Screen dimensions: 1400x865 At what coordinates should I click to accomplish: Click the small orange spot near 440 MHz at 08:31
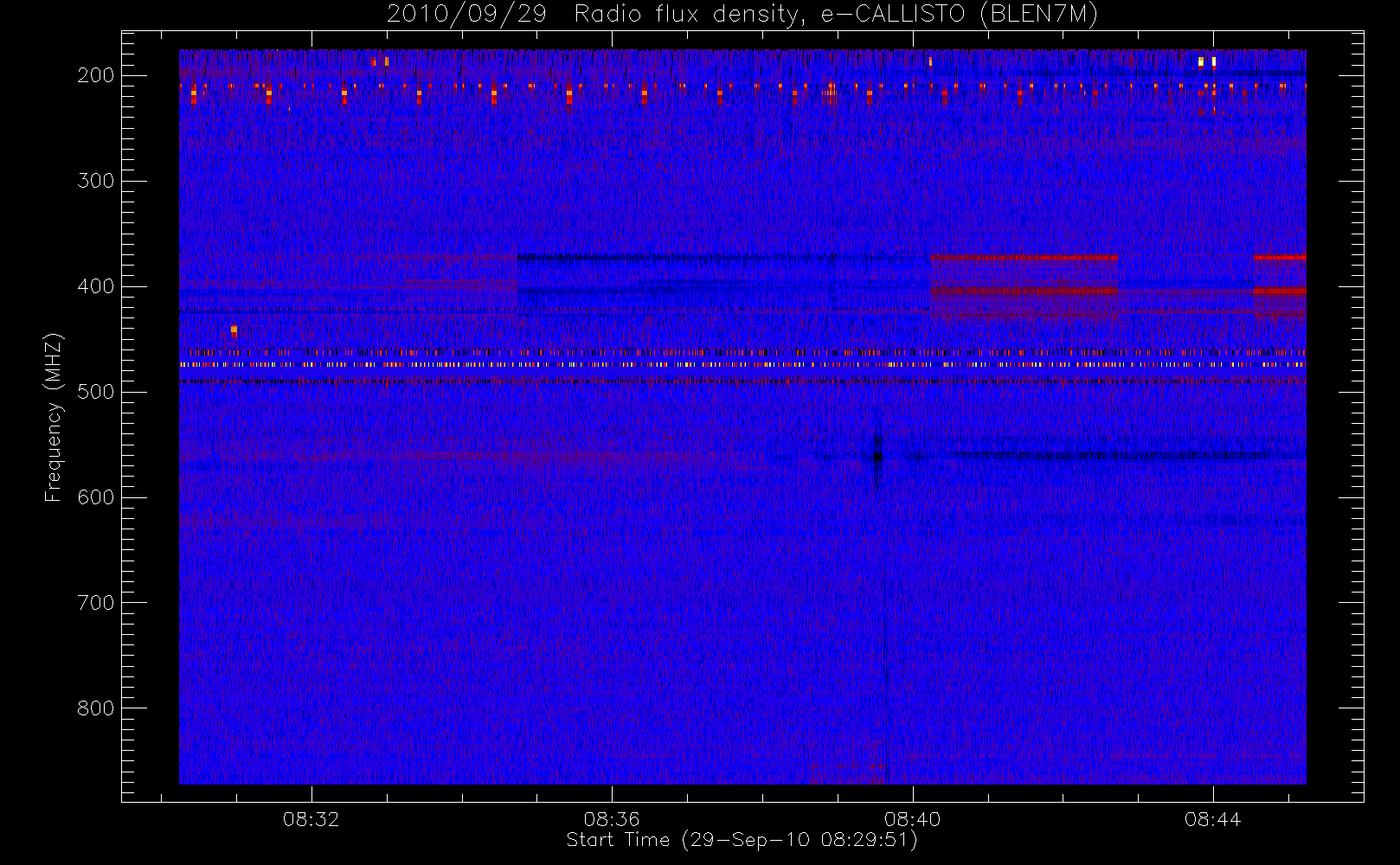pyautogui.click(x=234, y=330)
